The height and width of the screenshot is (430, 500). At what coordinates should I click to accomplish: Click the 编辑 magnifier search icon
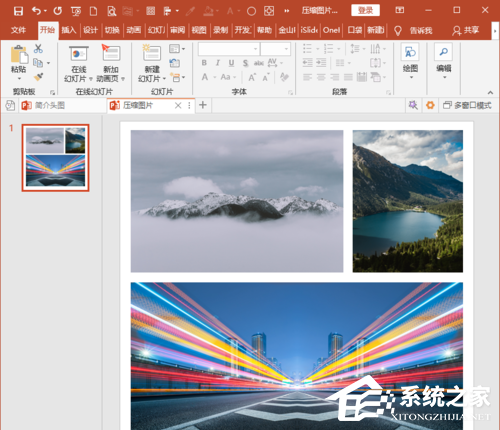click(x=444, y=52)
